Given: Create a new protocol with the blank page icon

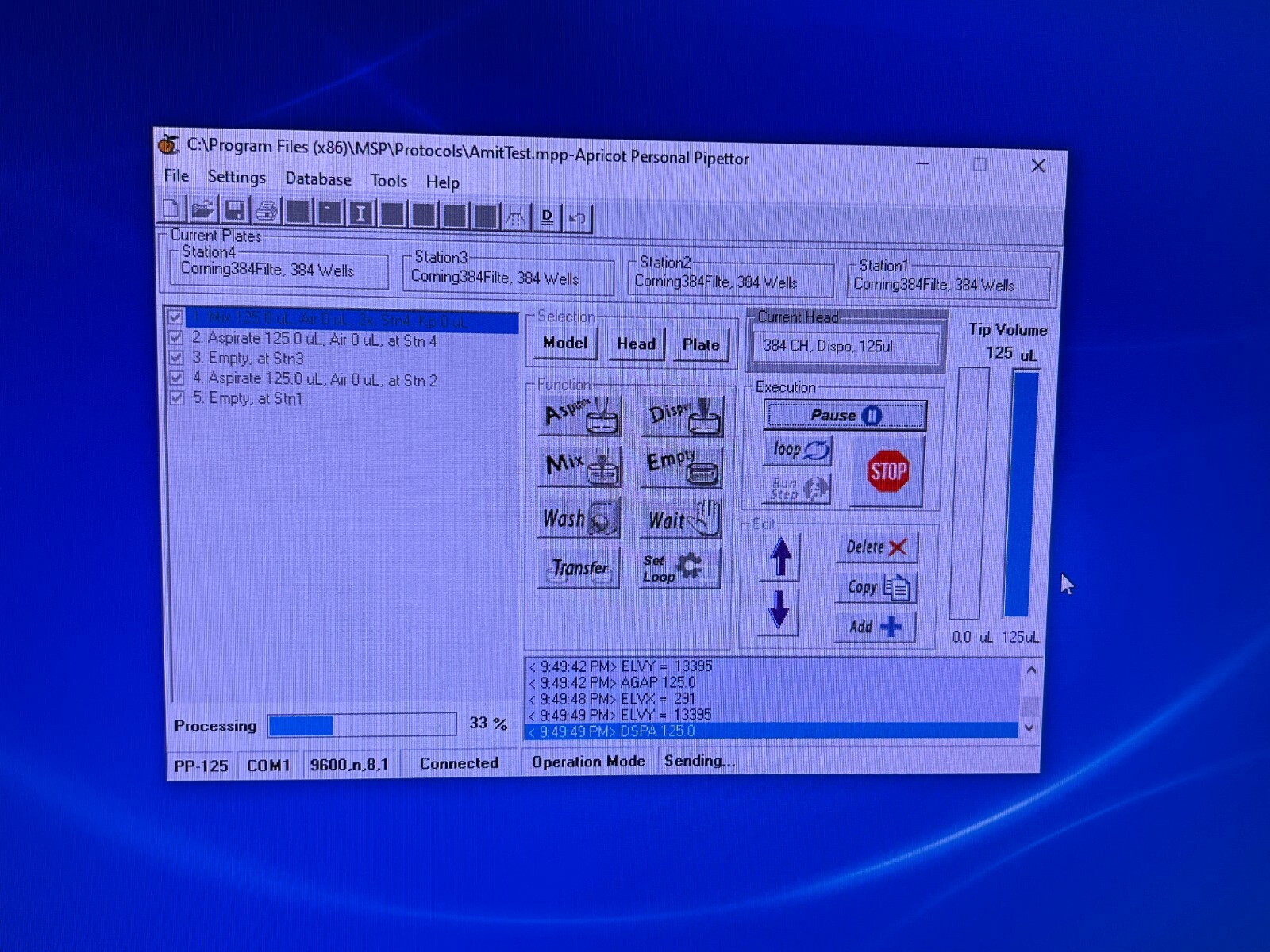Looking at the screenshot, I should pyautogui.click(x=171, y=209).
